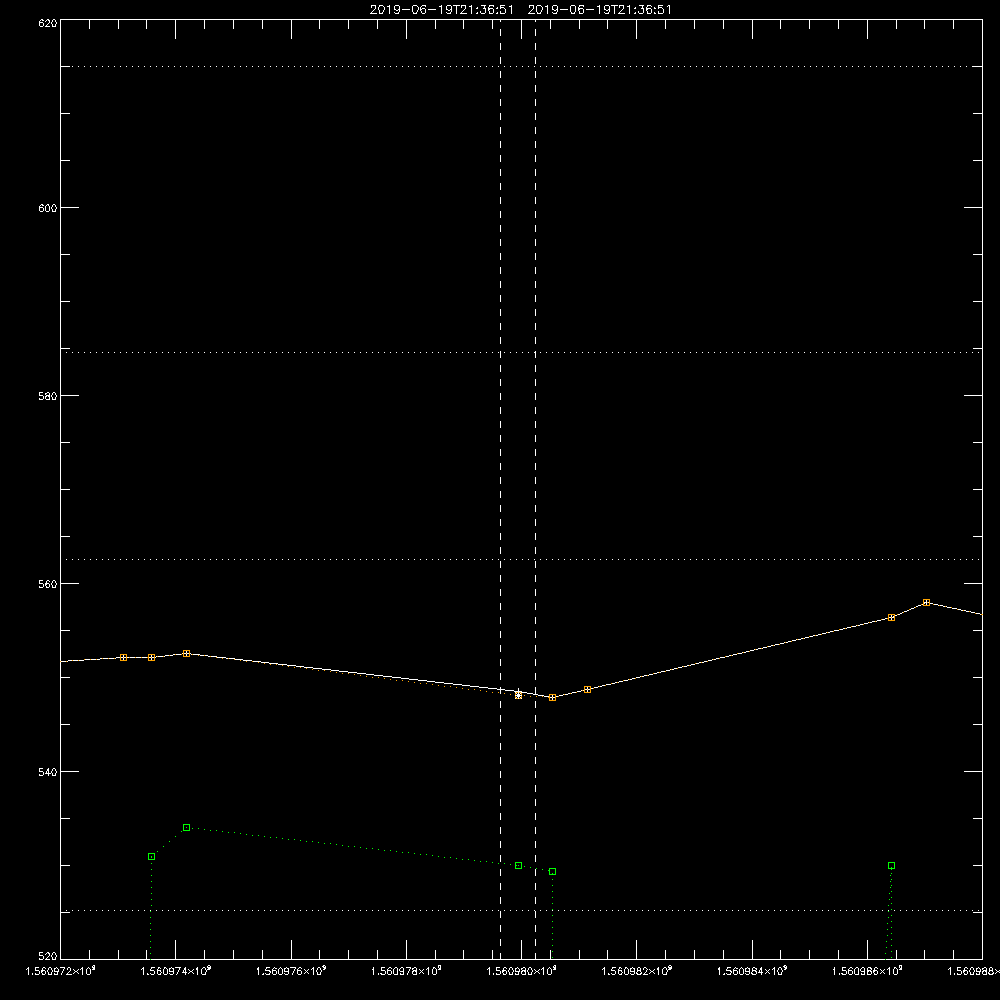Click the left dashed vertical line
1000x1000 pixels.
(500, 489)
